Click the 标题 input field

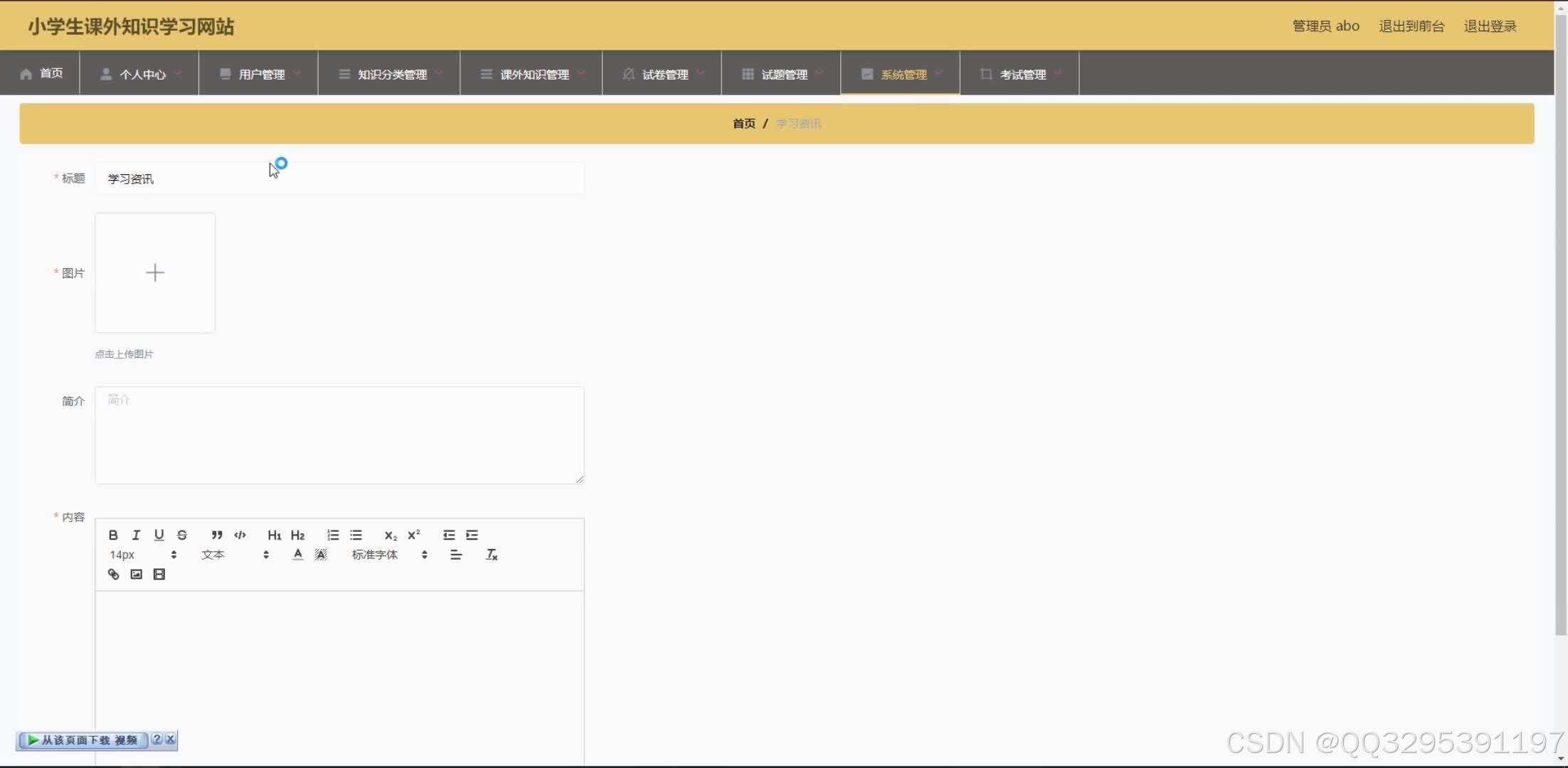339,178
